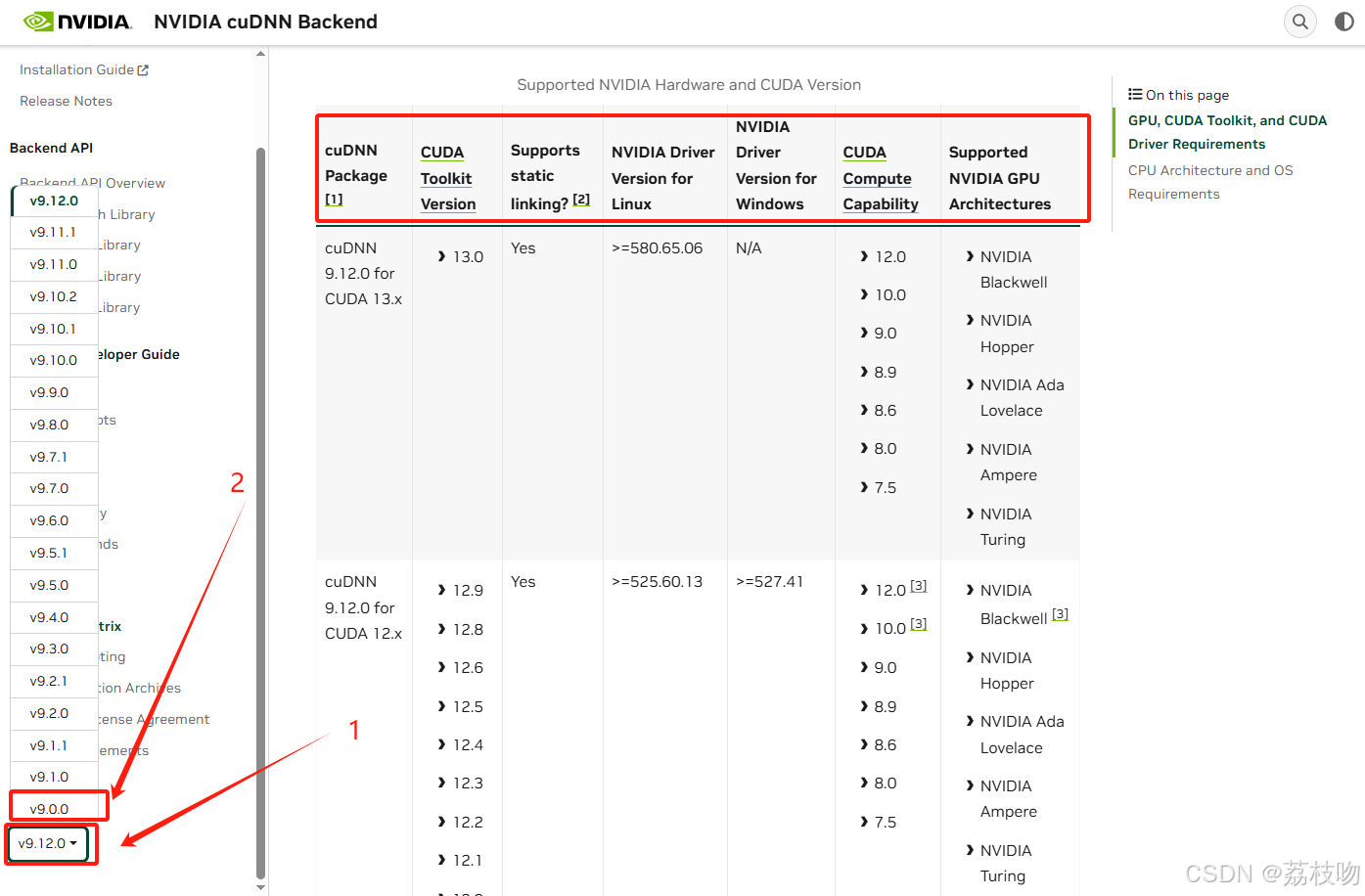Go to CPU Architecture and OS Requirements
The image size is (1365, 896).
(1210, 182)
